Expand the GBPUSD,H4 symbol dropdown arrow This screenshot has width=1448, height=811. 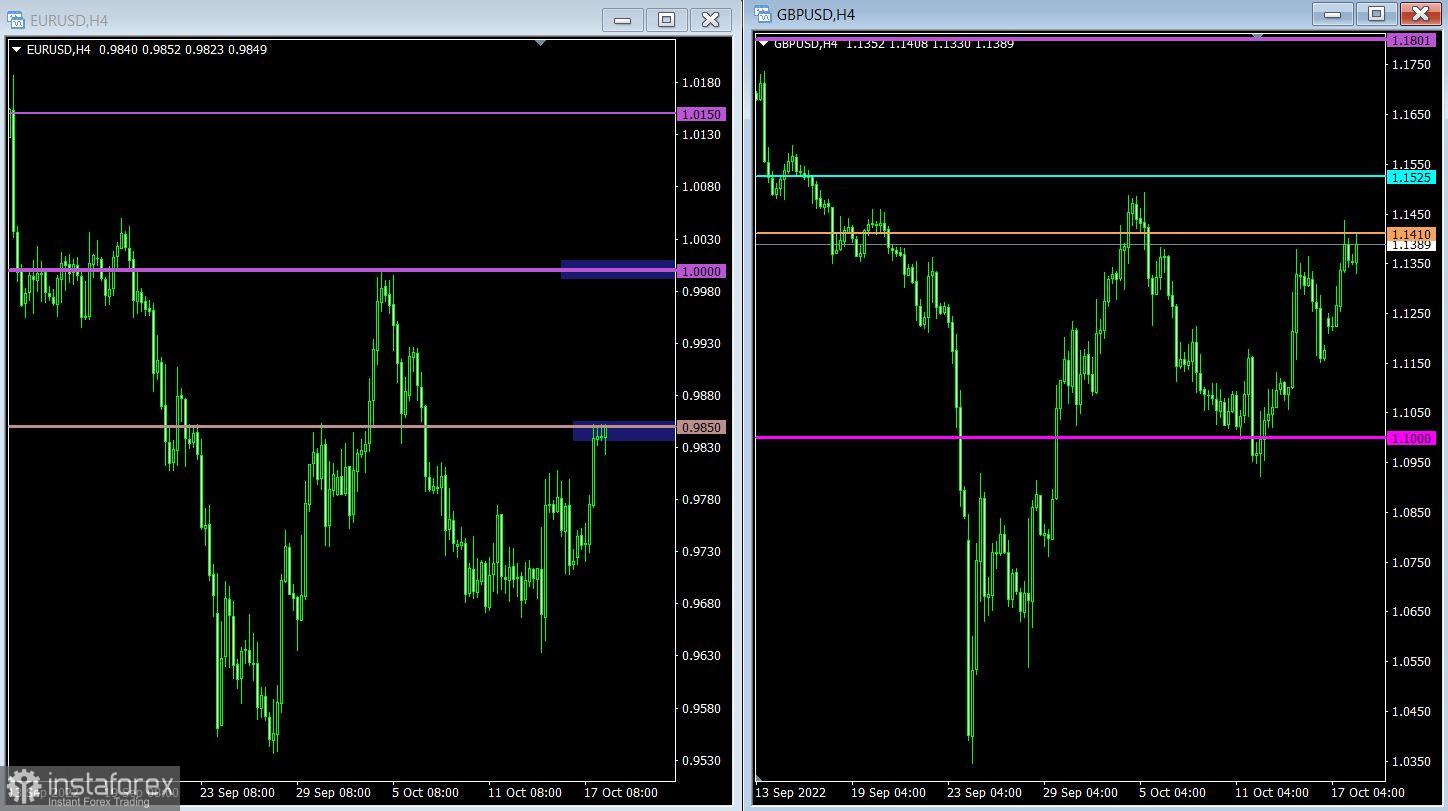[x=764, y=44]
